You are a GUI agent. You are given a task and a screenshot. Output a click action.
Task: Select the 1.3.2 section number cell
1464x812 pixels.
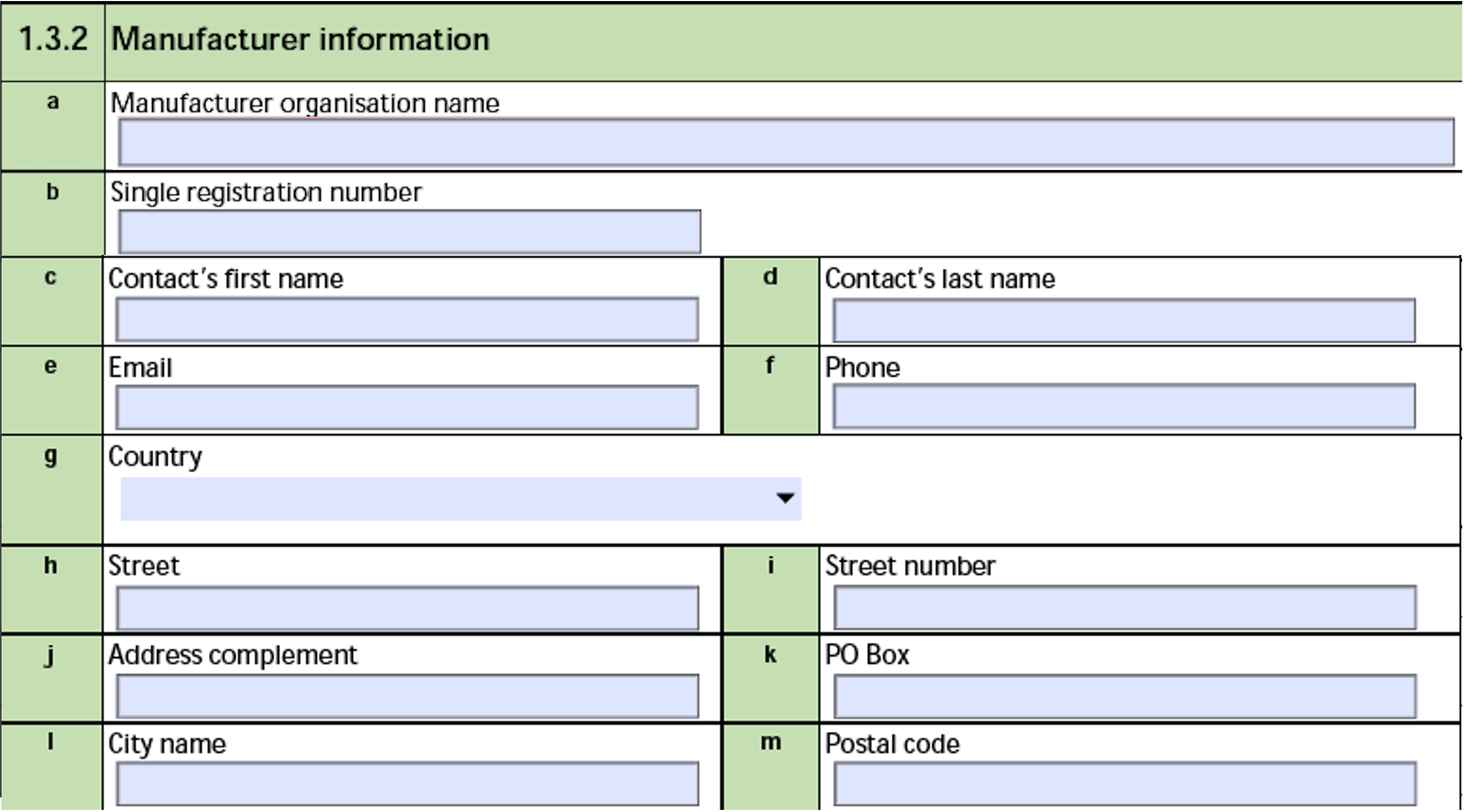click(x=53, y=41)
